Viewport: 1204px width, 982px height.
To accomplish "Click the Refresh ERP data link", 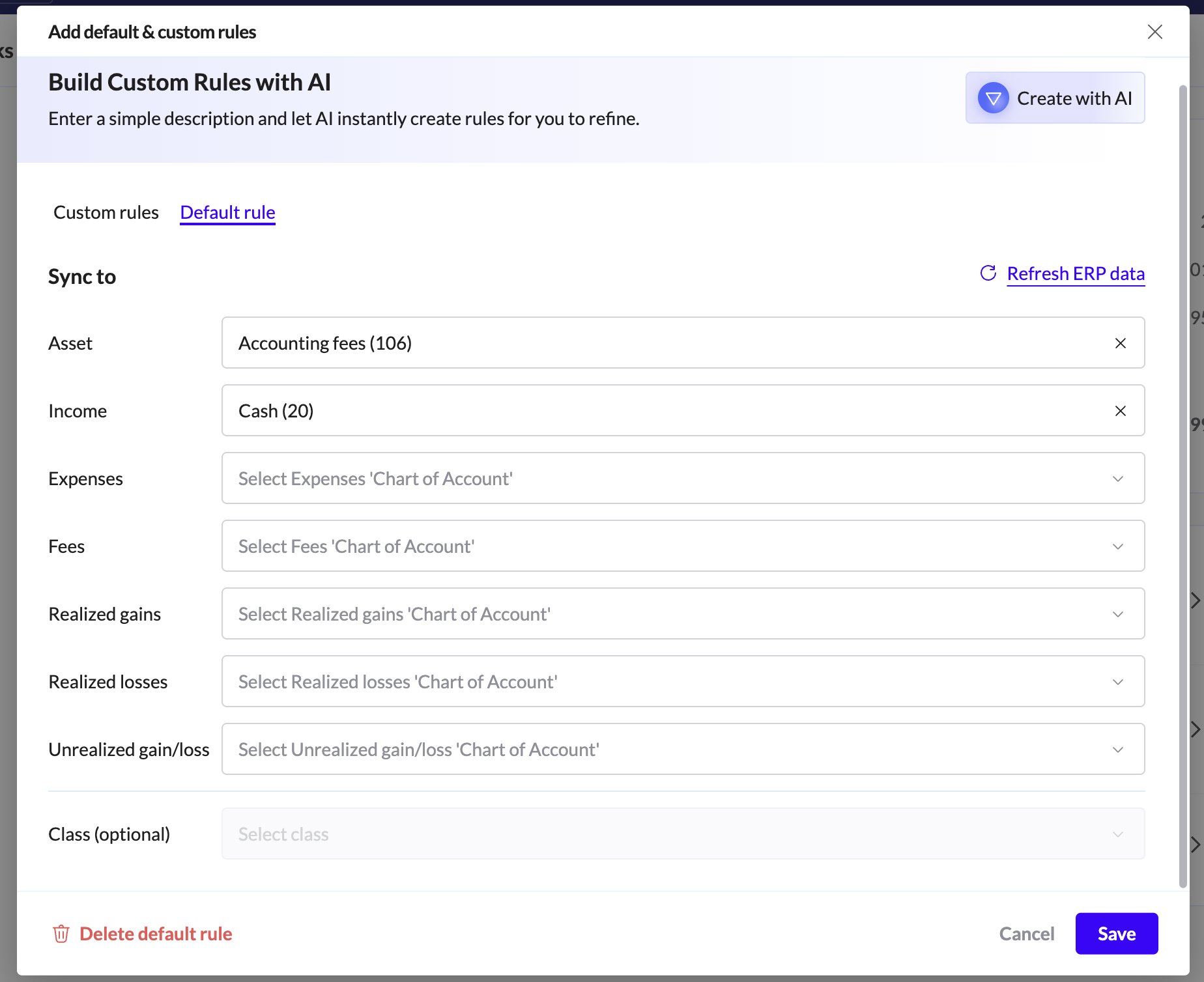I will click(1076, 274).
